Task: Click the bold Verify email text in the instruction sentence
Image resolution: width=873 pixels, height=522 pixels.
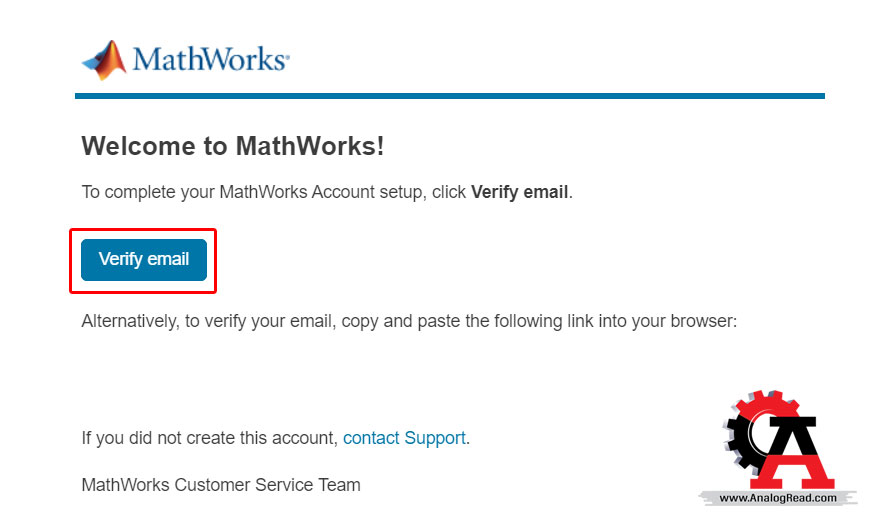Action: click(519, 192)
